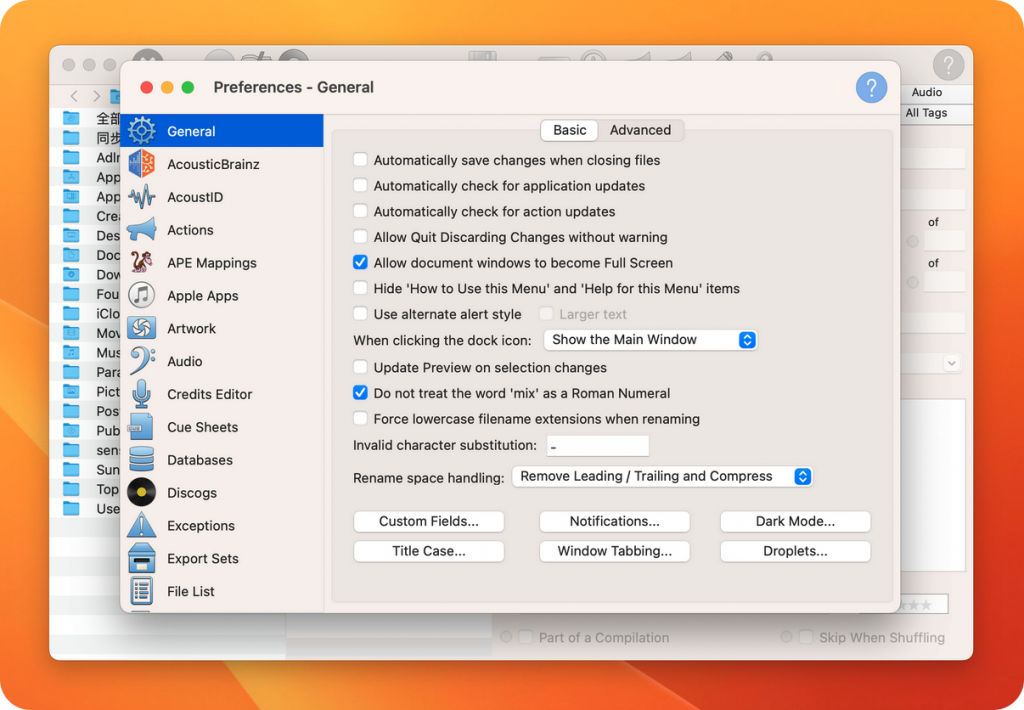Check the alternate alert style option
This screenshot has height=710, width=1024.
[360, 314]
